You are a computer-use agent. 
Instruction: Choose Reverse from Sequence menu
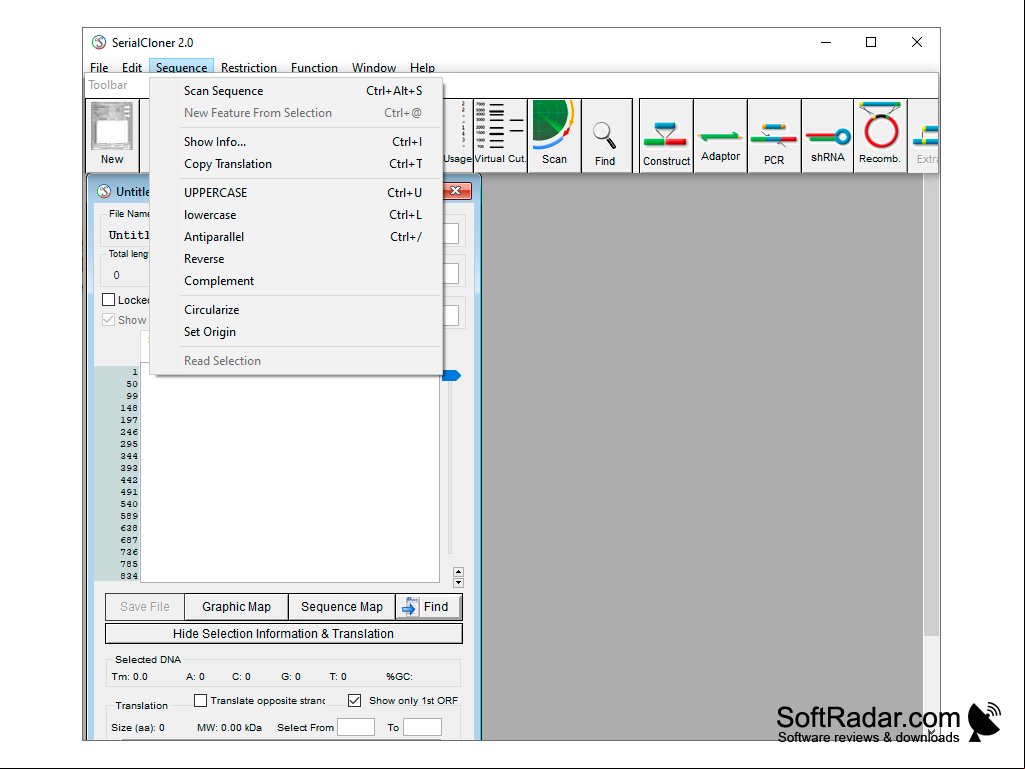point(296,259)
